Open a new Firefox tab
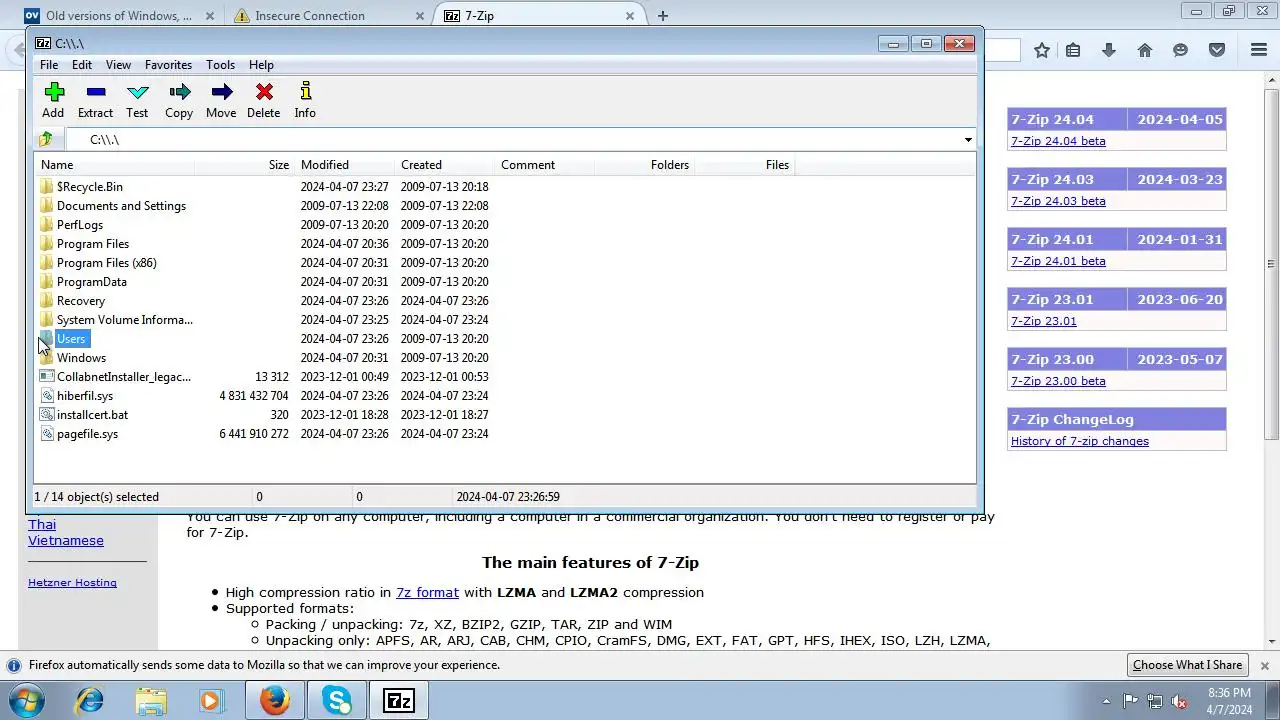 [663, 16]
